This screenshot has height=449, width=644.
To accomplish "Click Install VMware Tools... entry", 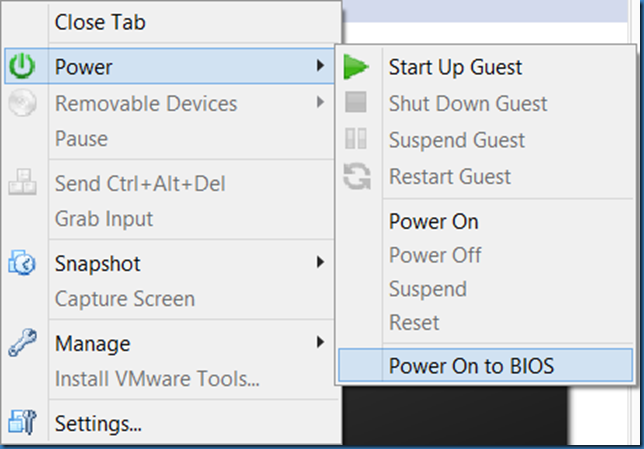I will click(157, 379).
